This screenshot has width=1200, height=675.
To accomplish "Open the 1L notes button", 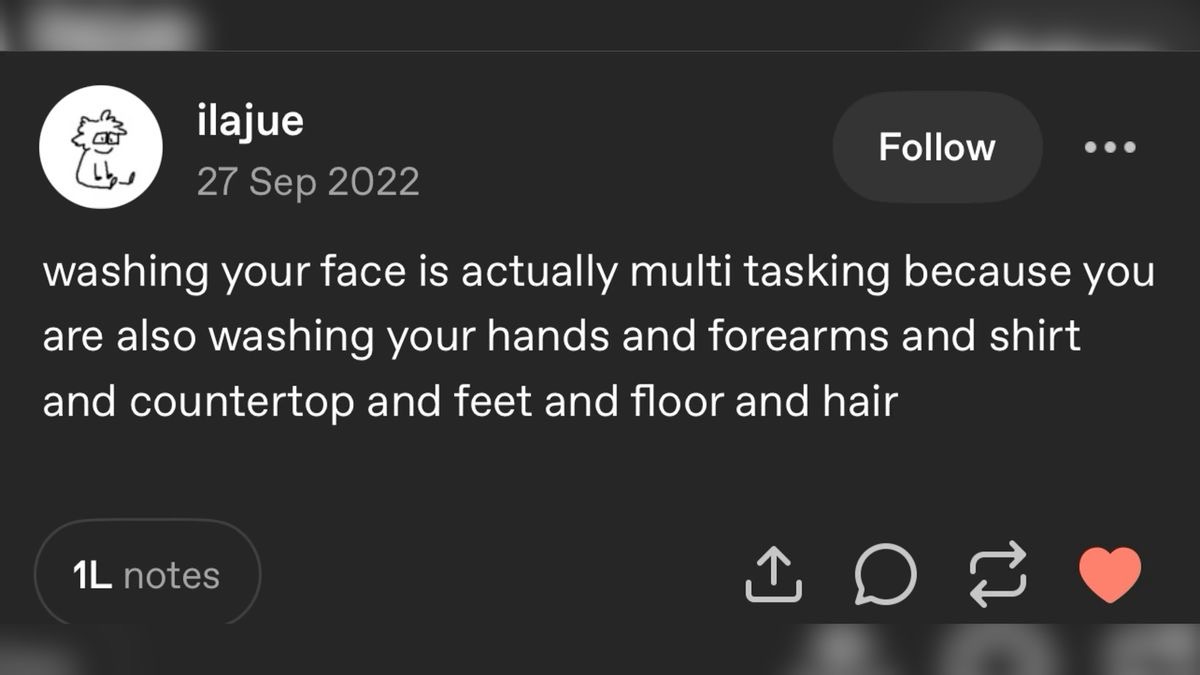I will tap(147, 575).
